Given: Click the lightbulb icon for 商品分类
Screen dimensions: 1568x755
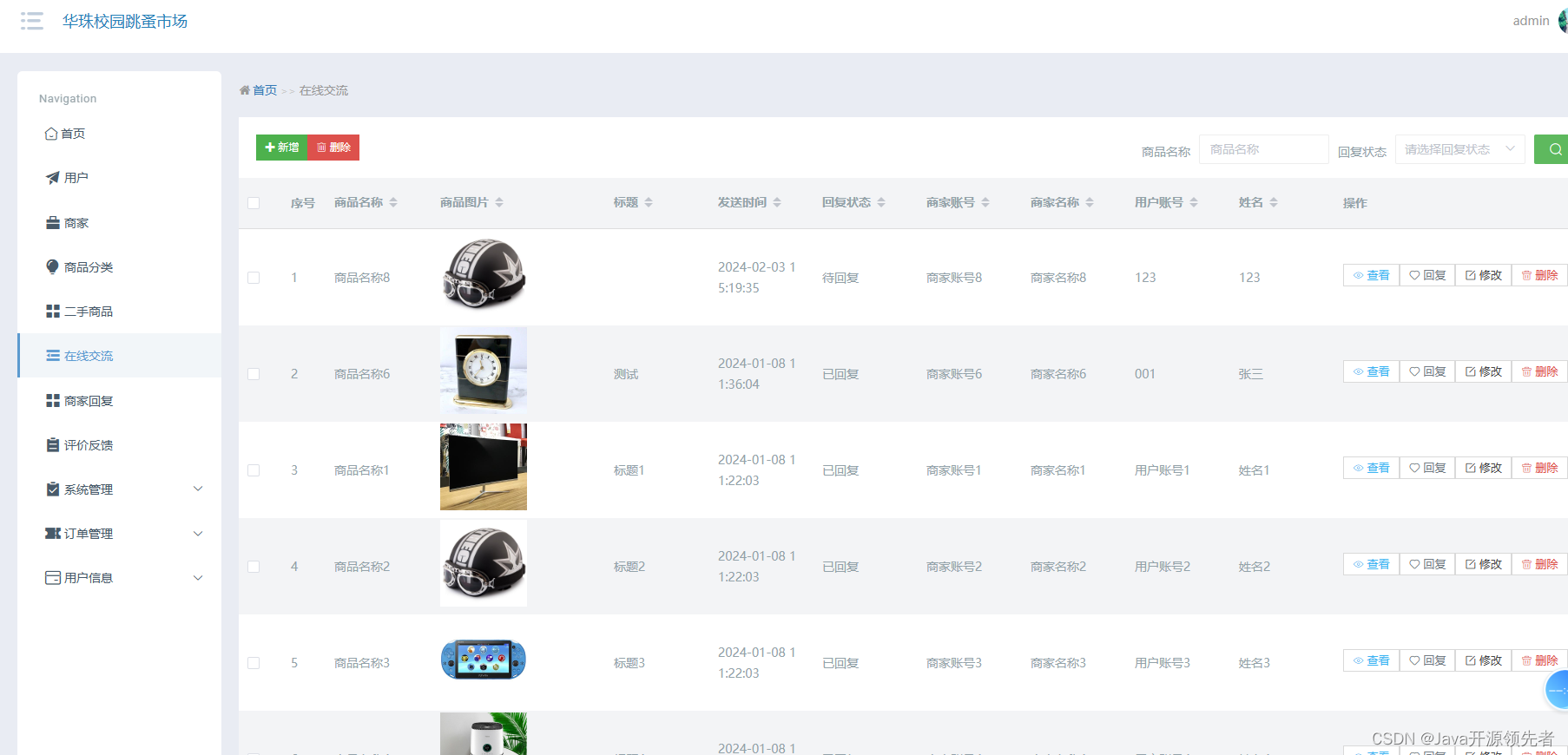Looking at the screenshot, I should (53, 266).
